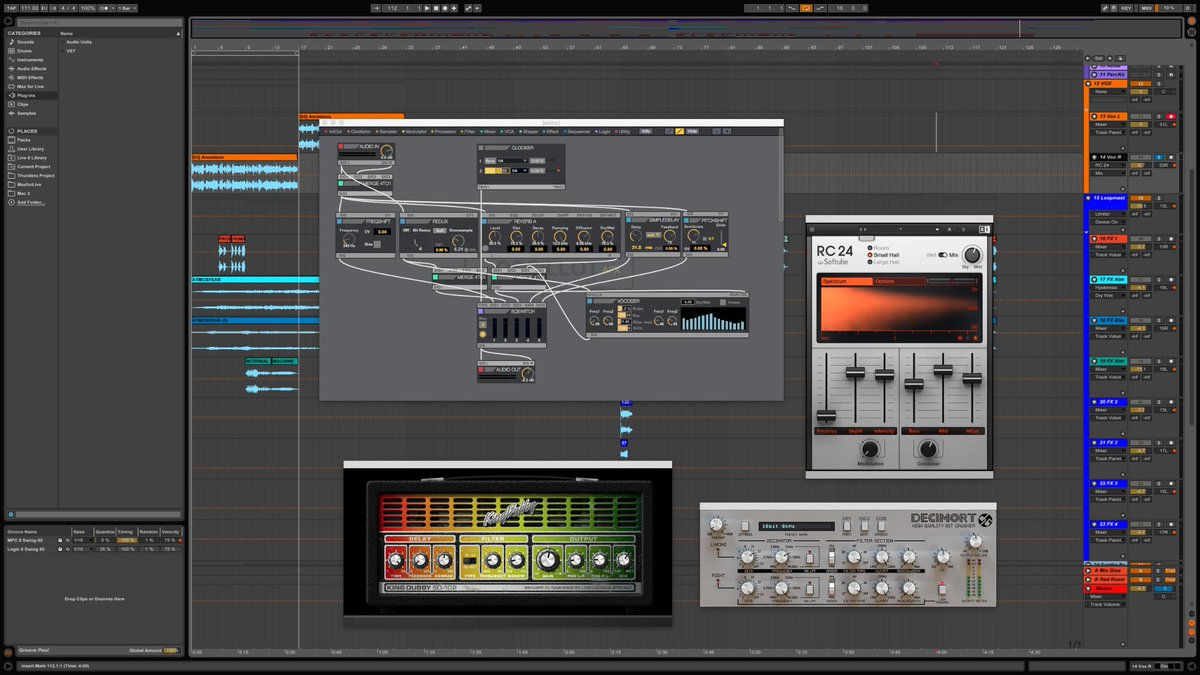Screen dimensions: 1200x675
Task: Open Max for Live category
Action: click(x=31, y=86)
